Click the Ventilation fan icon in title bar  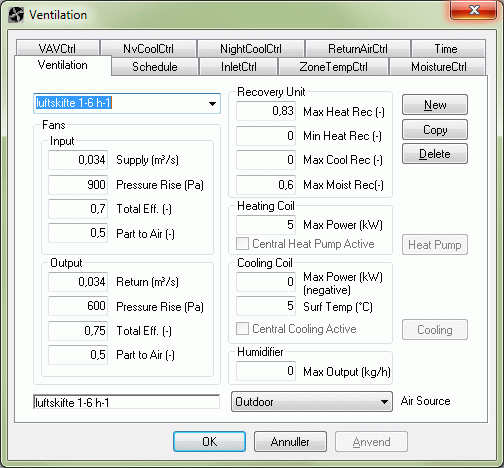(x=16, y=15)
